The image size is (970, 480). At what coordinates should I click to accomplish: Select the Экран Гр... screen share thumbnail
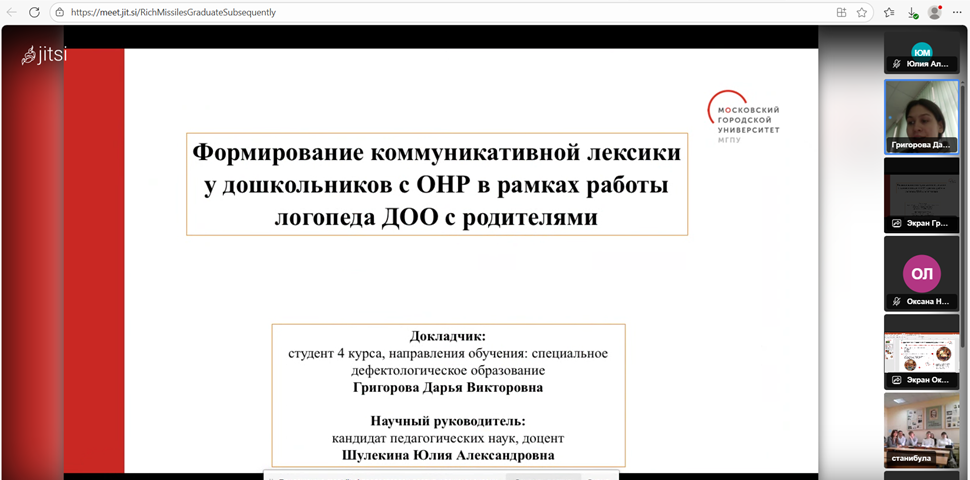(x=921, y=194)
